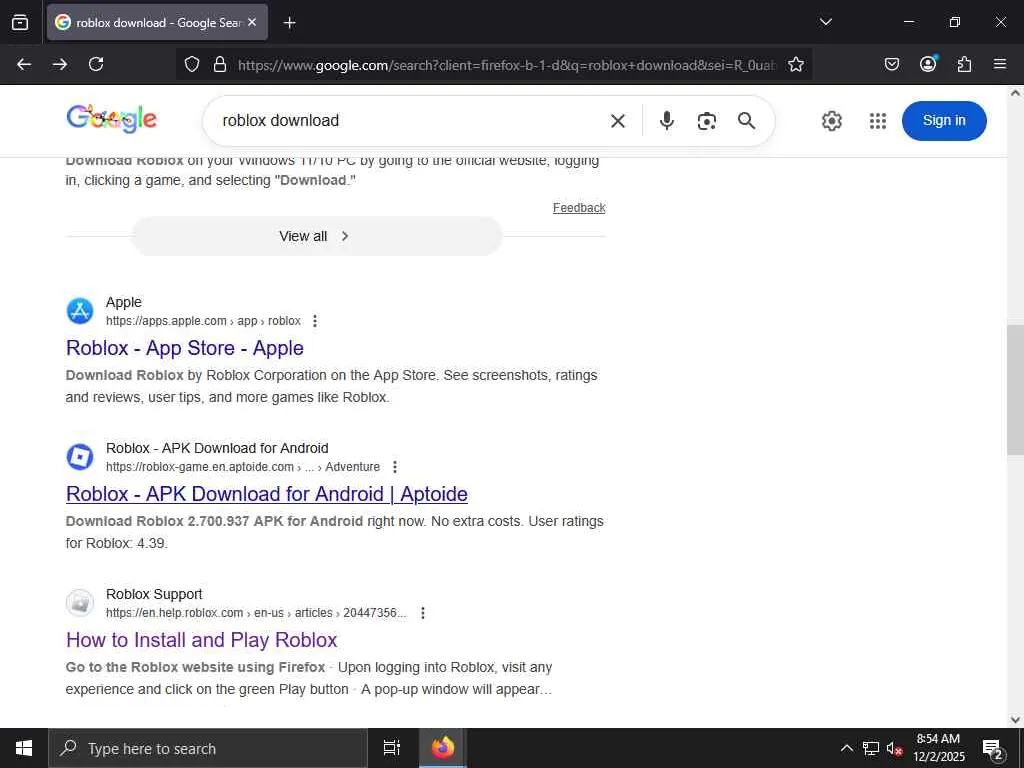
Task: Open Roblox APK Download Aptoide link
Action: [x=266, y=494]
